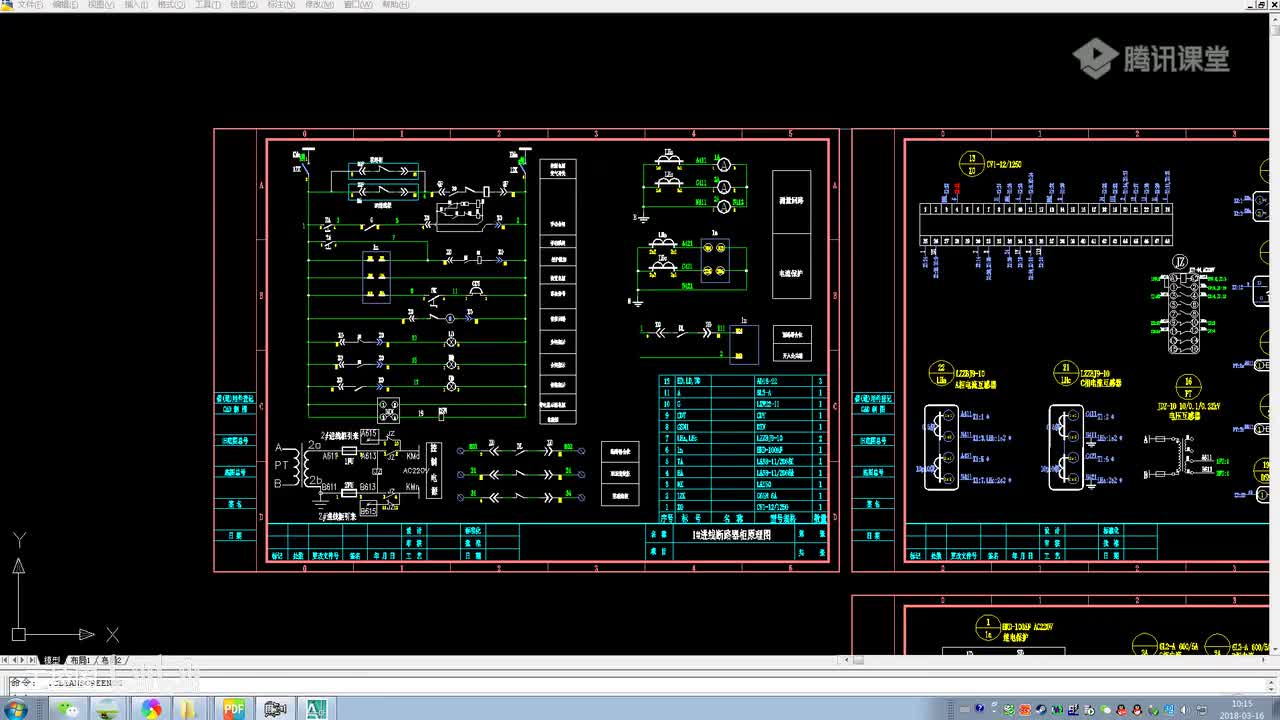Open the 修改(M) menu
The height and width of the screenshot is (720, 1280).
(319, 5)
